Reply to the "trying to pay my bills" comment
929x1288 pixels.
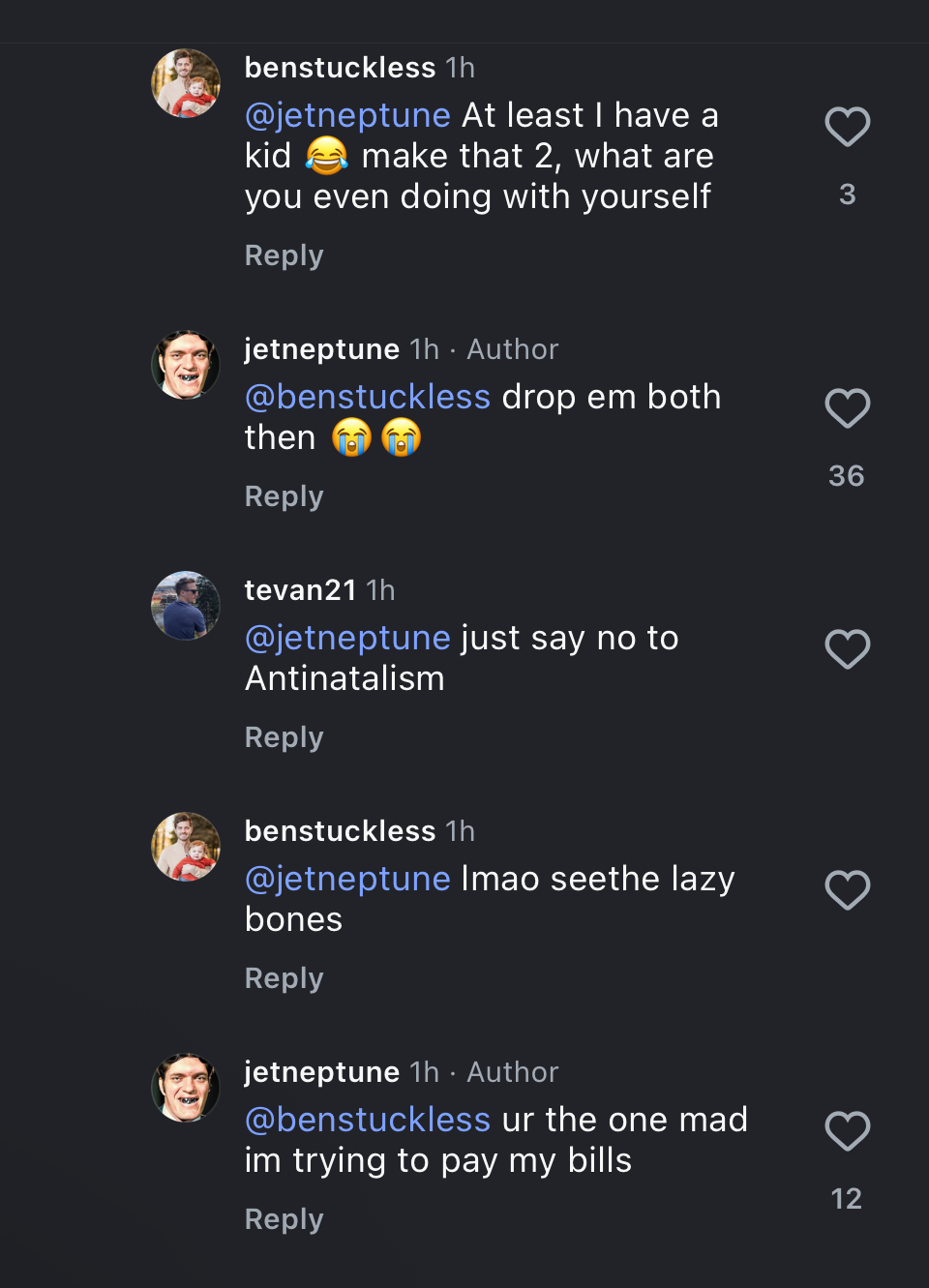[284, 1219]
